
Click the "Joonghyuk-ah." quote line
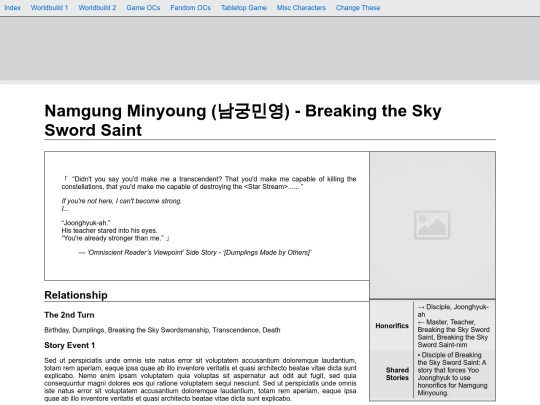coord(86,223)
